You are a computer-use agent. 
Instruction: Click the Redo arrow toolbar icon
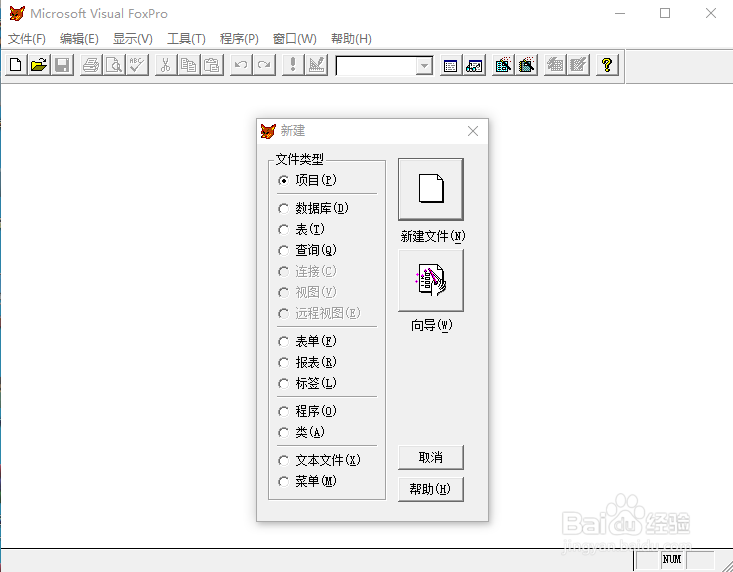click(264, 64)
